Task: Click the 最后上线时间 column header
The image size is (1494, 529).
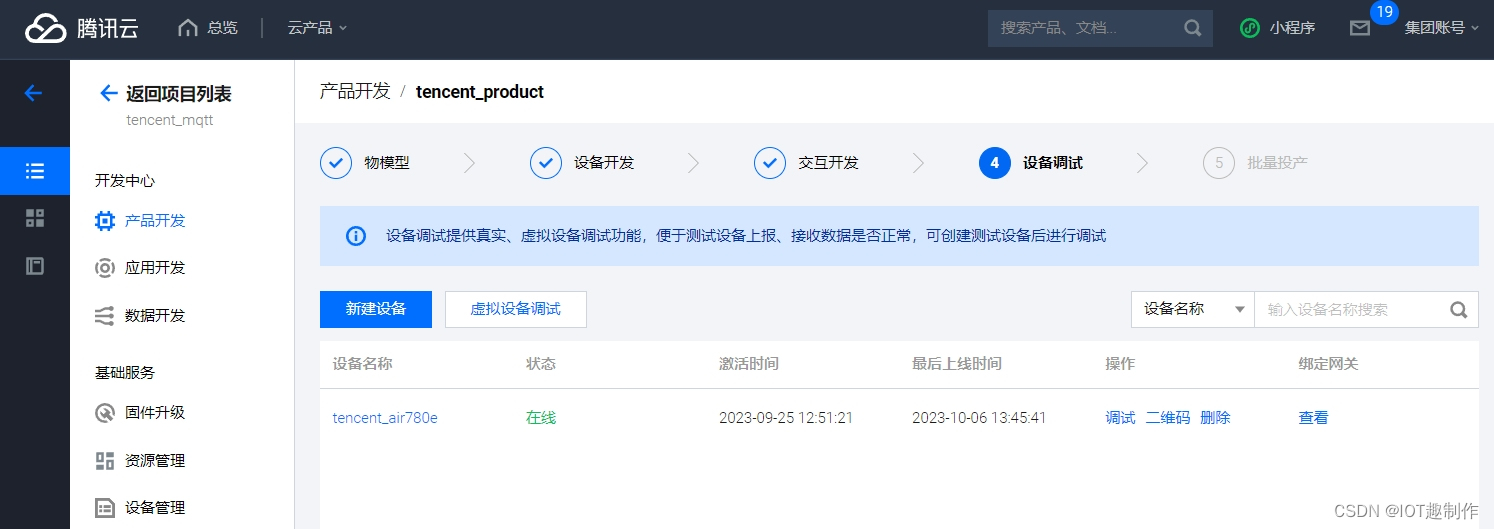Action: tap(957, 364)
